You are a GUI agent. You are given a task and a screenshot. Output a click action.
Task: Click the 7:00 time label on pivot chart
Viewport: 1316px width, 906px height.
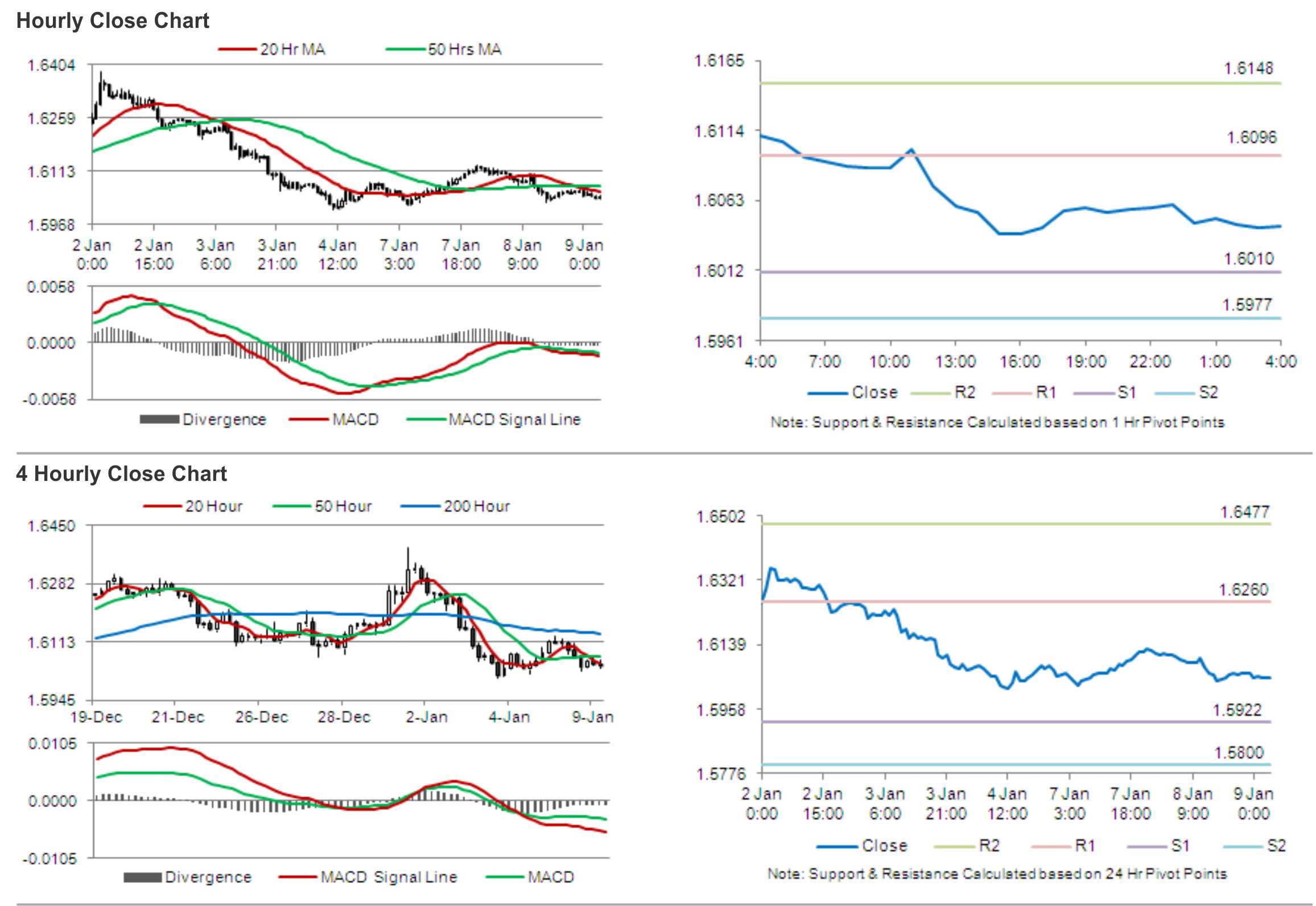click(825, 361)
